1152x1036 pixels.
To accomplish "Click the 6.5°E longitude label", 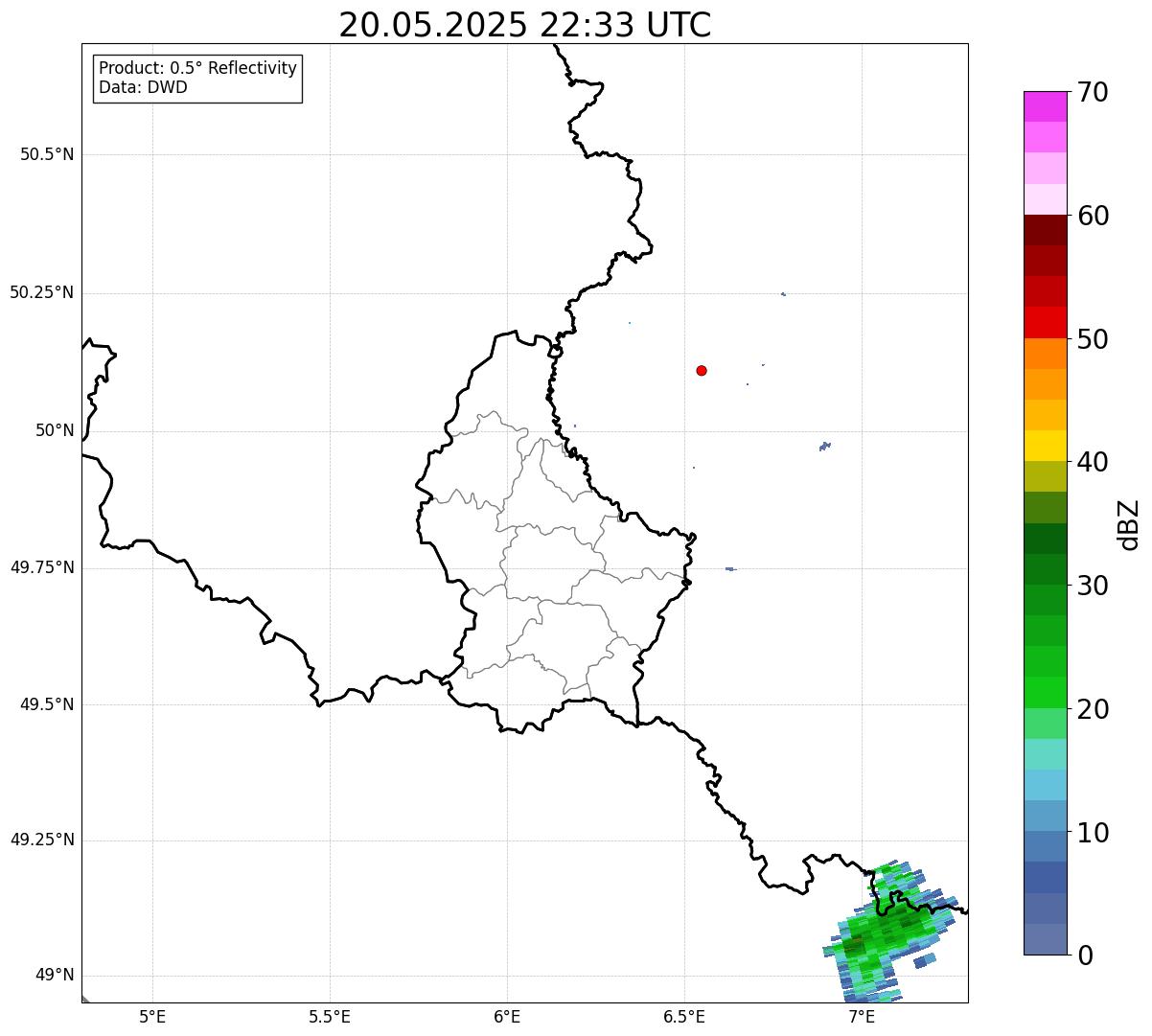I will click(x=684, y=1017).
